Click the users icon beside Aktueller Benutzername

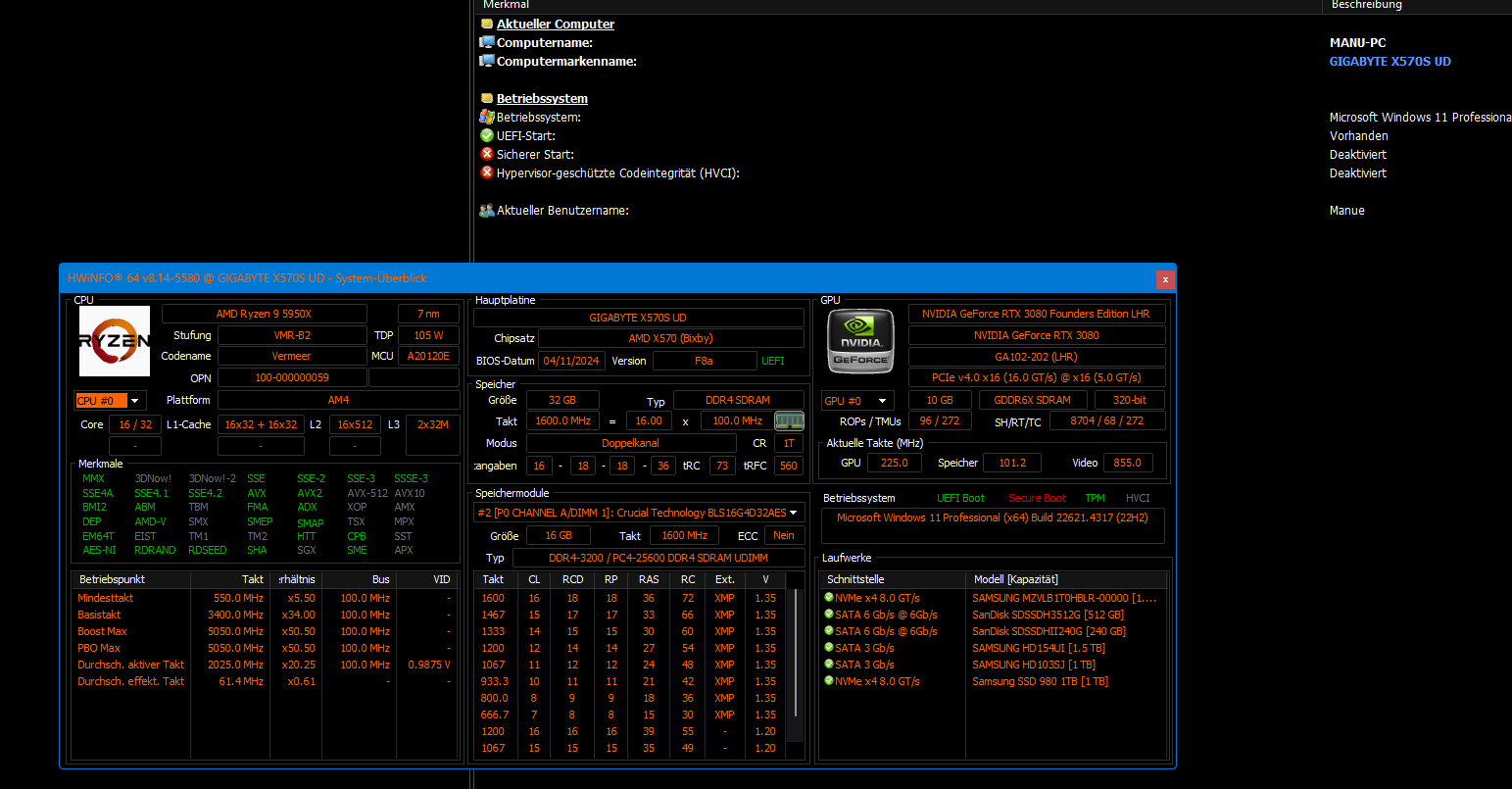pyautogui.click(x=487, y=210)
